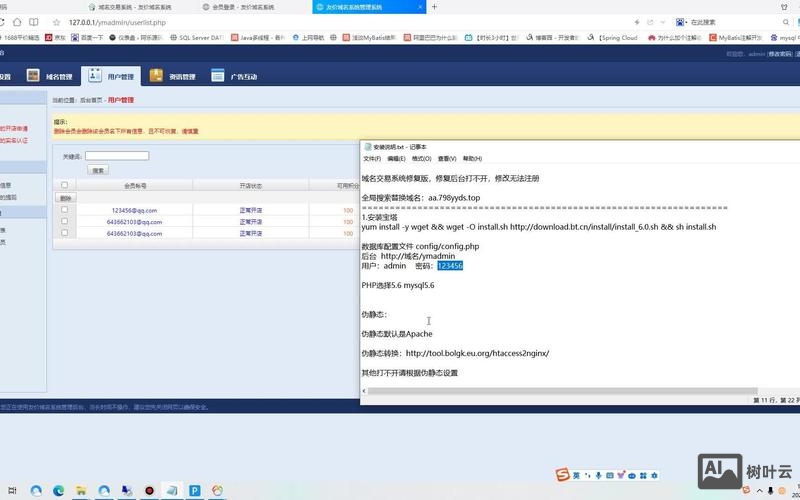Click the 用户管理 navigation icon
This screenshot has width=800, height=500.
94,76
